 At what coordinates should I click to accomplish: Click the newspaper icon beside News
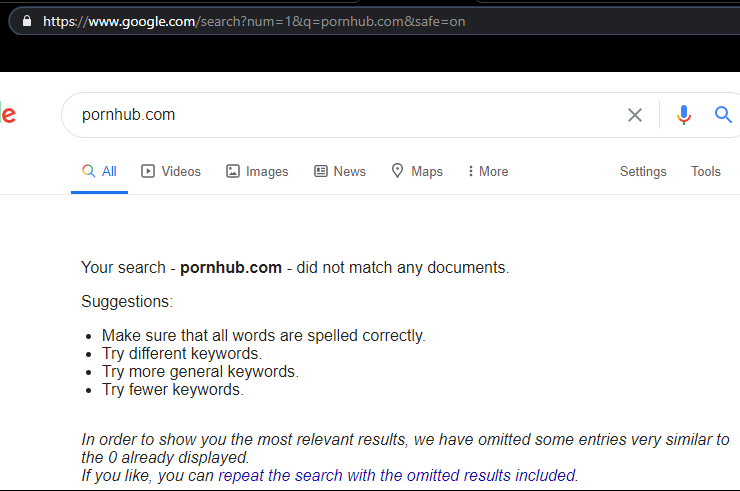tap(321, 171)
